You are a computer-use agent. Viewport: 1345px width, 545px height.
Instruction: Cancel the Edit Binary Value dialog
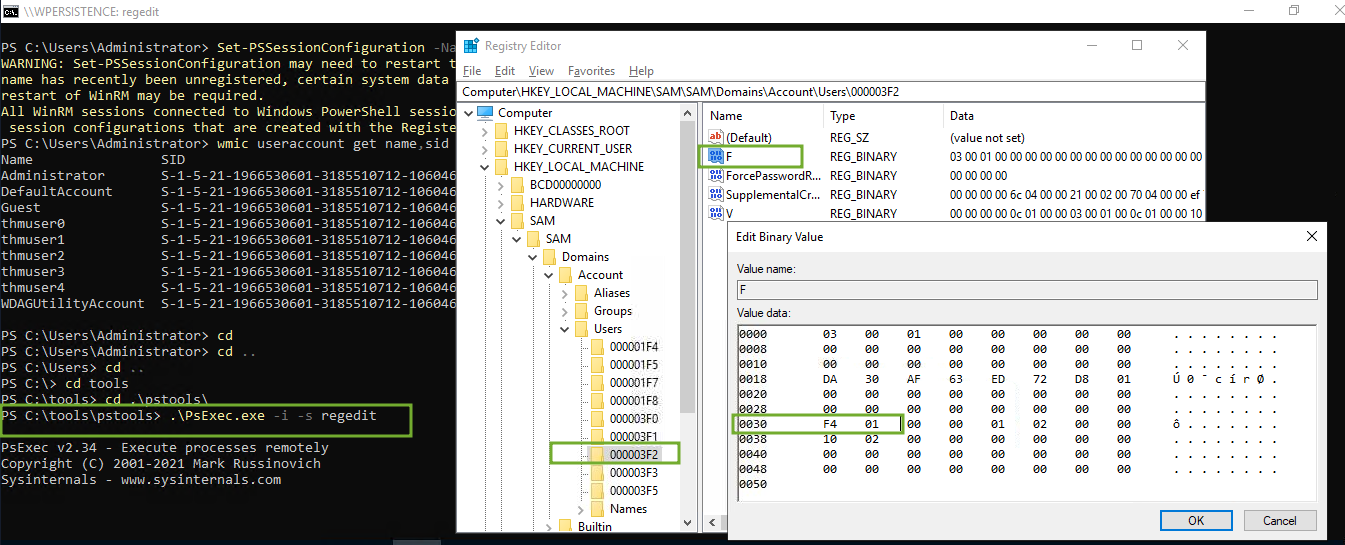point(1279,521)
